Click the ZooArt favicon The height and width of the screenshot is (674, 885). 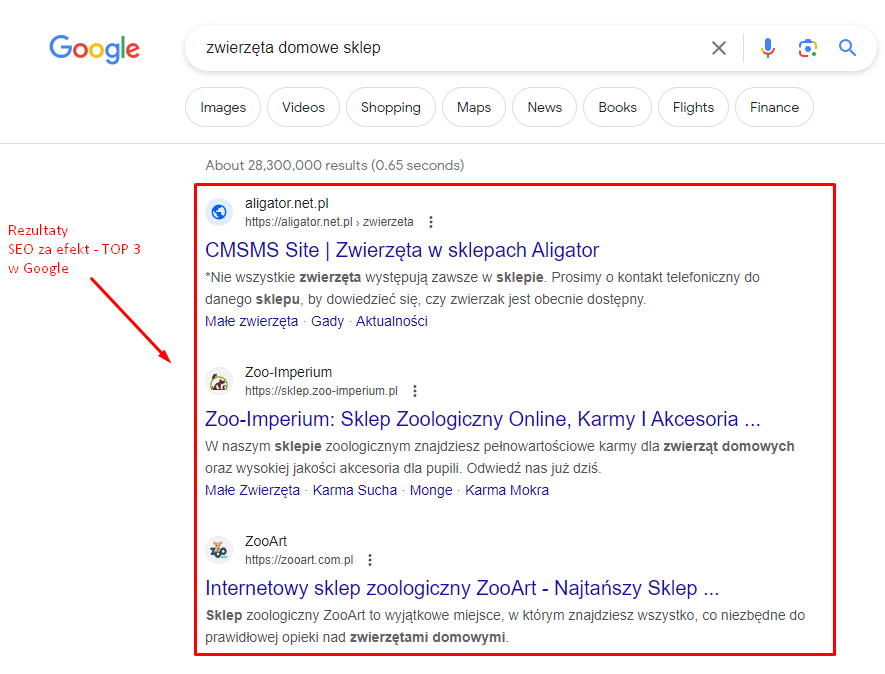pyautogui.click(x=219, y=550)
